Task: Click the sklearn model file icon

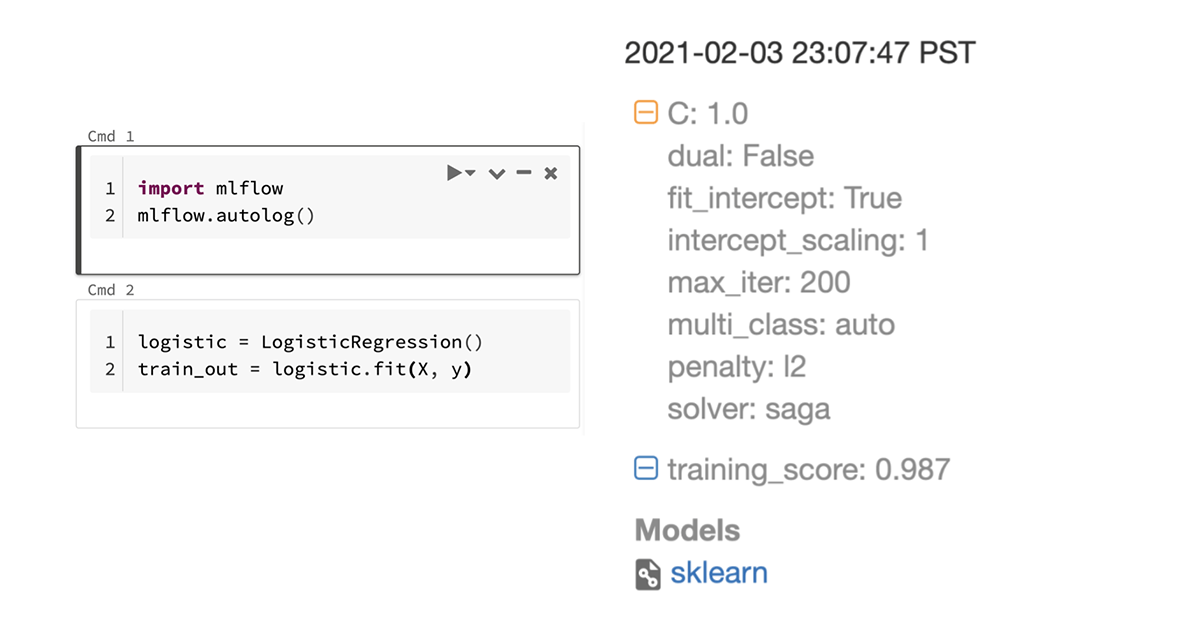Action: pyautogui.click(x=648, y=574)
